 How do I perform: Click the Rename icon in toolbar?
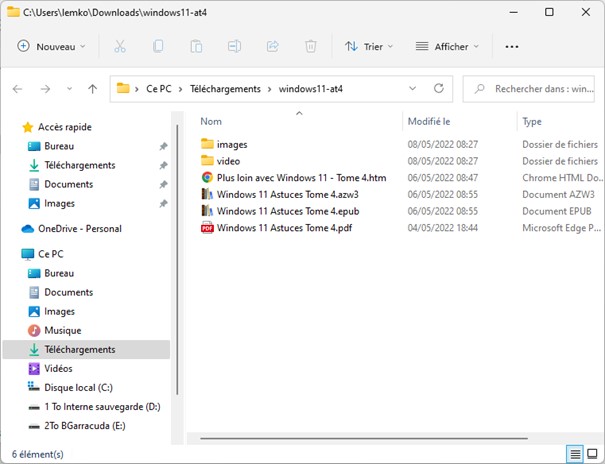pos(234,46)
